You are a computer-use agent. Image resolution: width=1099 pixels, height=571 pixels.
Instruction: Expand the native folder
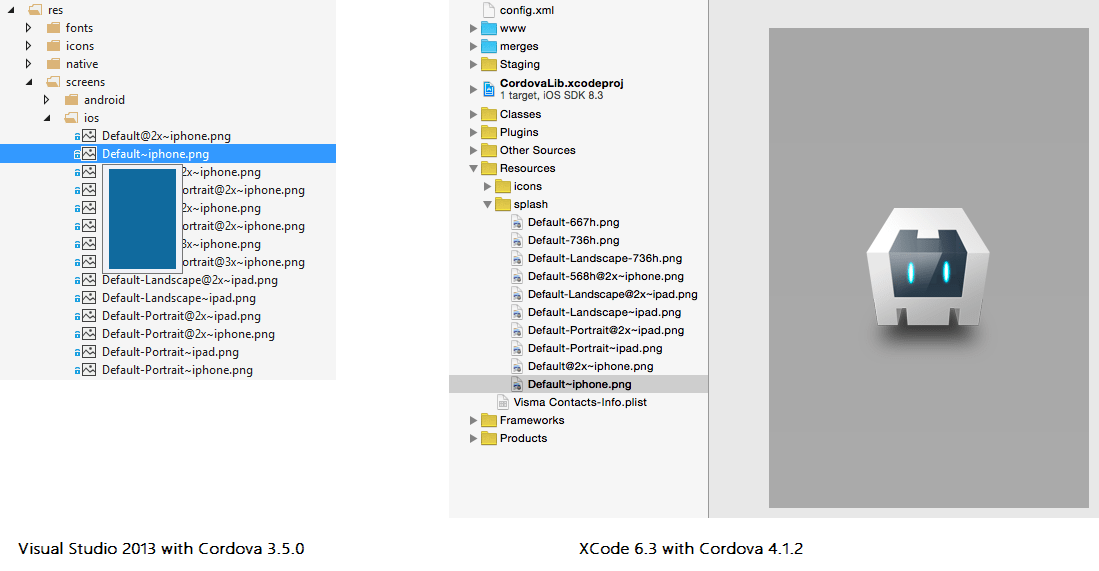tap(28, 64)
